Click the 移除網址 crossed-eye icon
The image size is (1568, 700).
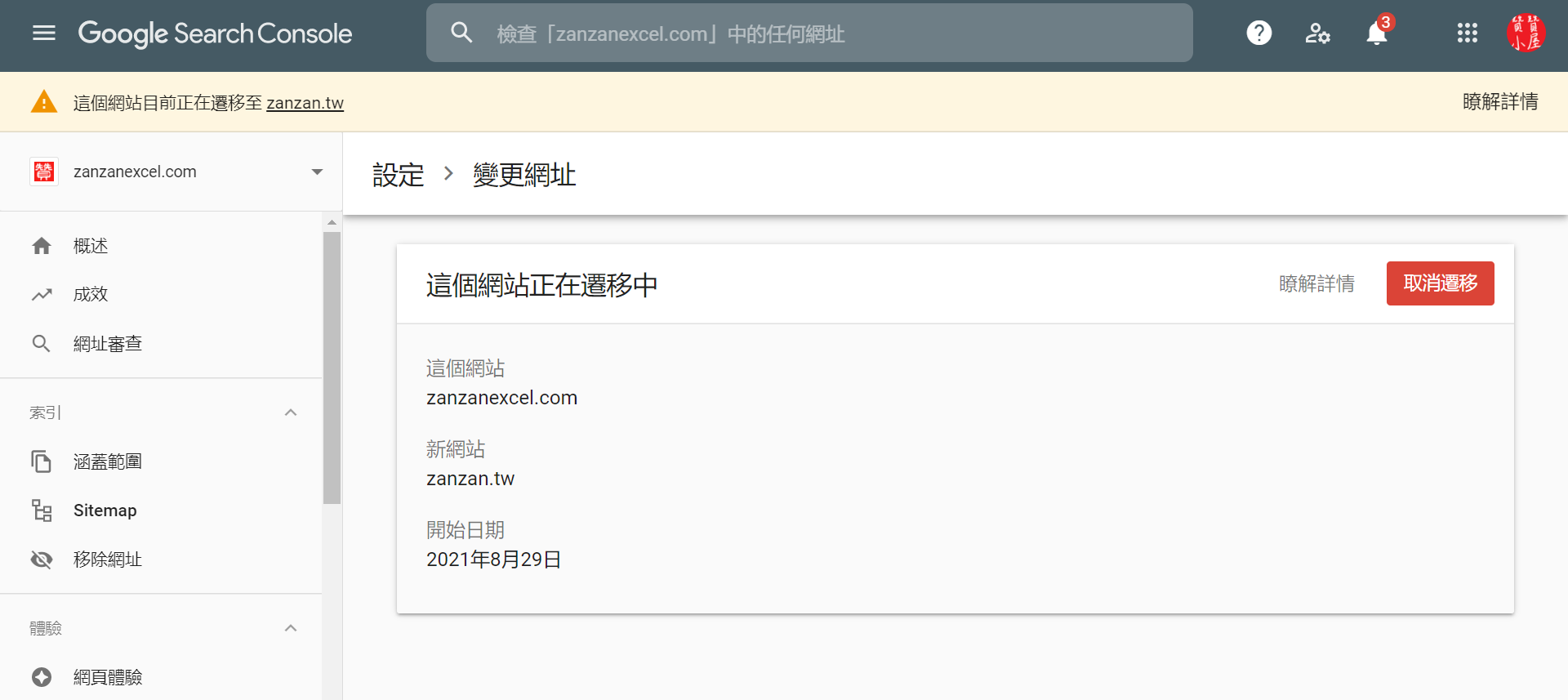click(x=42, y=560)
